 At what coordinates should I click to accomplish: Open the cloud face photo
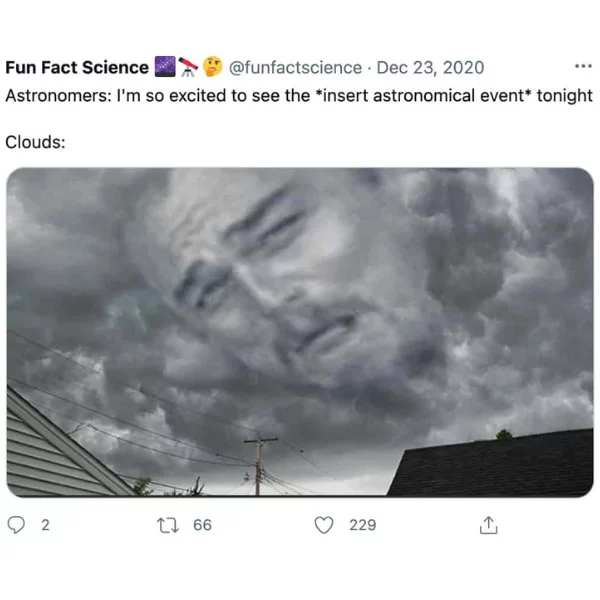(x=300, y=332)
